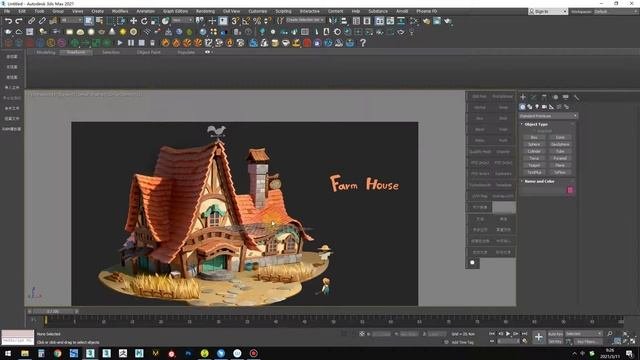Screen dimensions: 640x360
Task: Toggle the Angle Snap icon in toolbar
Action: 246,21
